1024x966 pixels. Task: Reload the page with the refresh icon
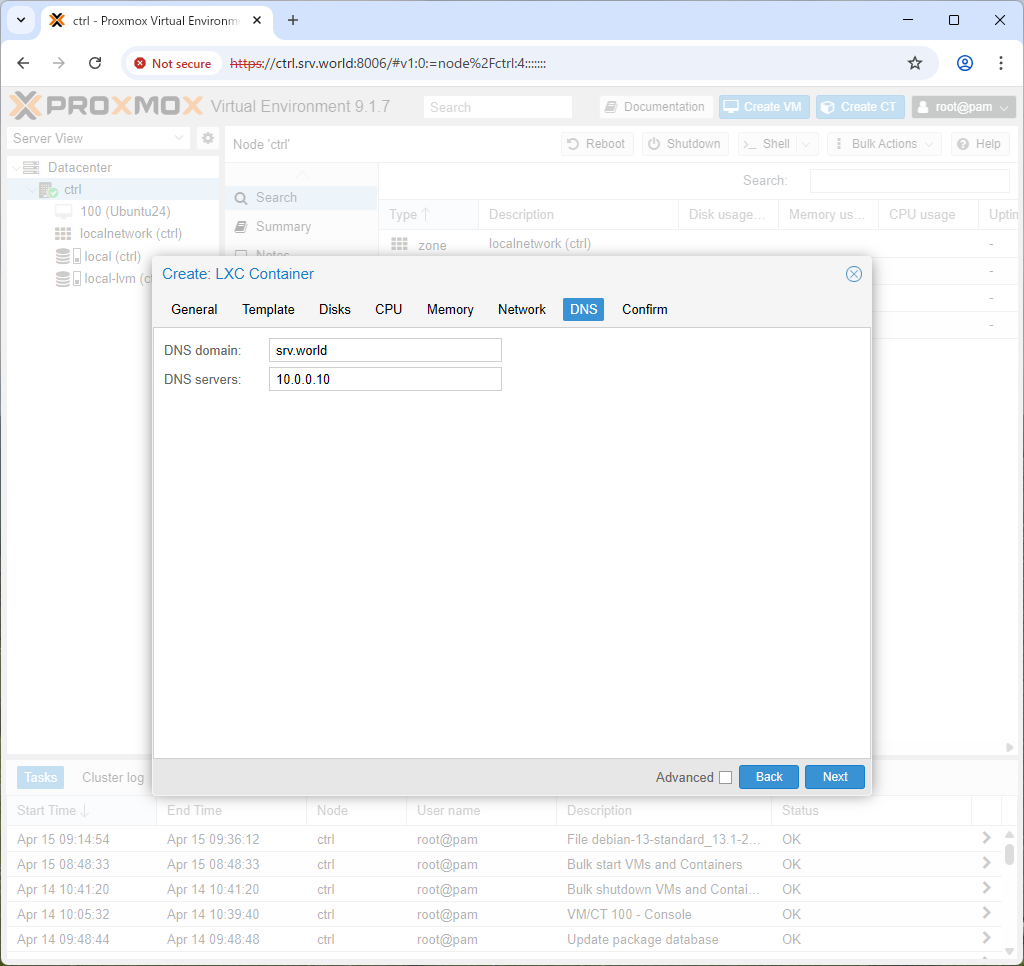[95, 63]
